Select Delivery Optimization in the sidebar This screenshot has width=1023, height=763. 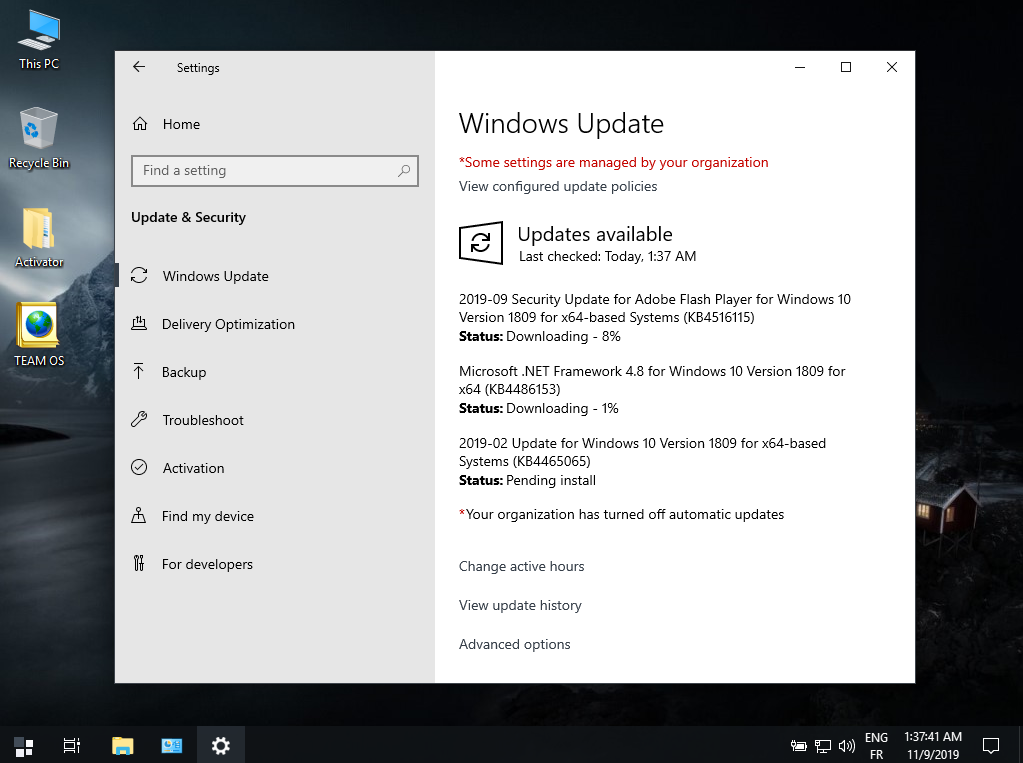click(x=275, y=324)
